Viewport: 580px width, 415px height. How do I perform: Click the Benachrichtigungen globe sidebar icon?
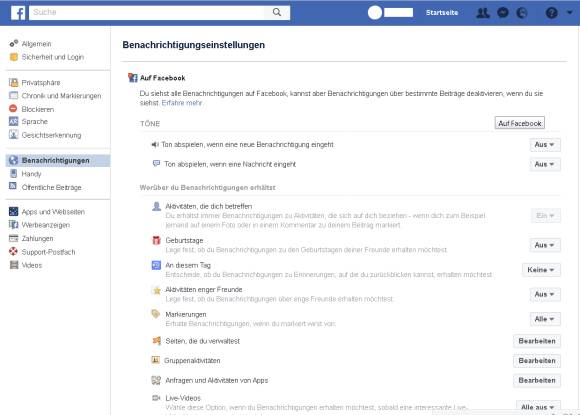point(13,160)
